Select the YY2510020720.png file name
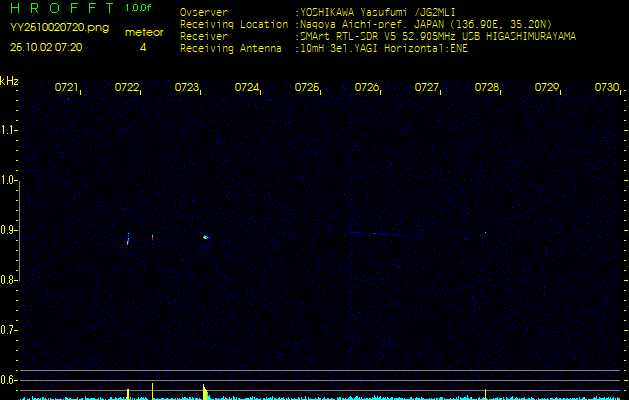This screenshot has height=400, width=629. pyautogui.click(x=49, y=30)
